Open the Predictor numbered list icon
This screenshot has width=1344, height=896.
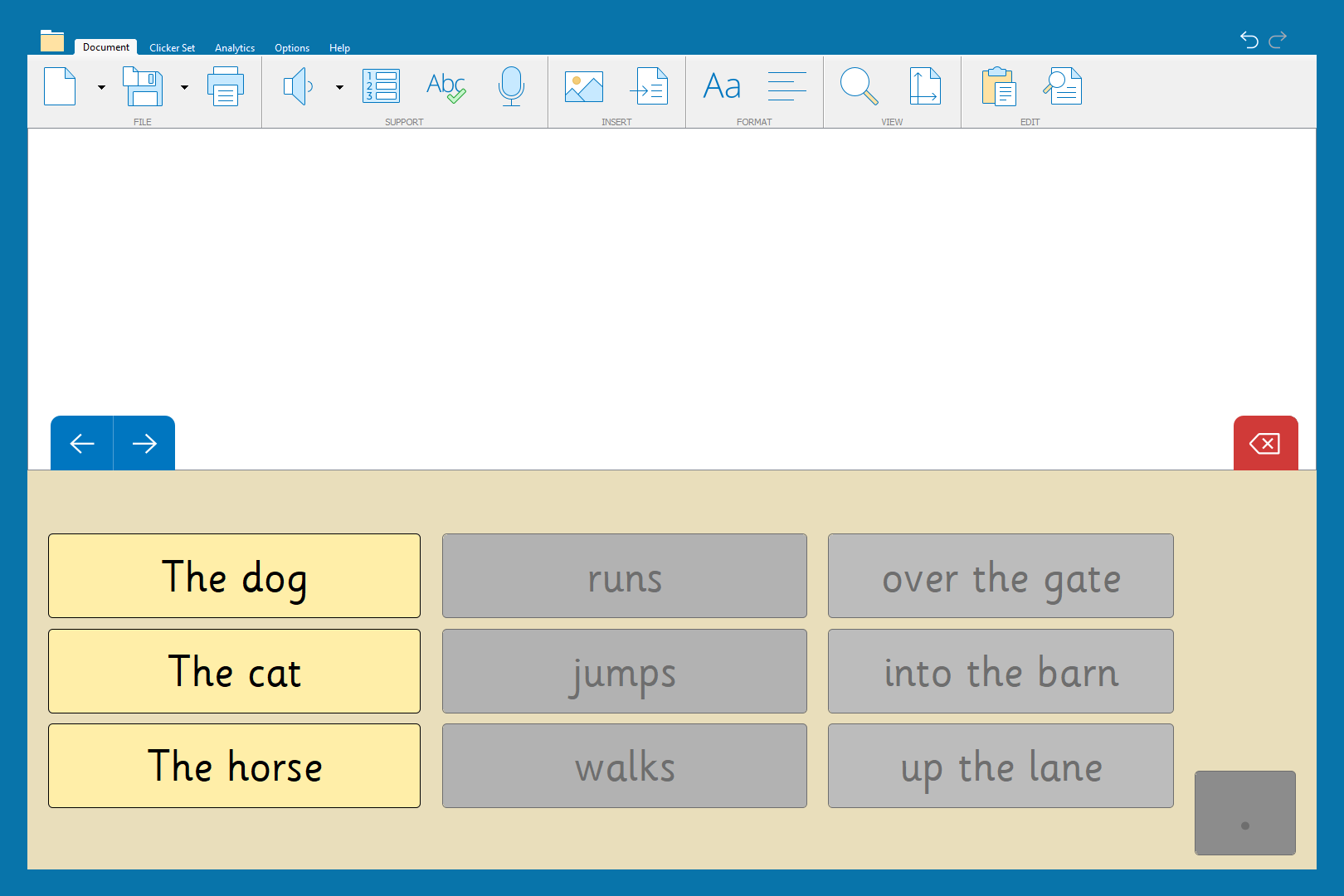(382, 87)
